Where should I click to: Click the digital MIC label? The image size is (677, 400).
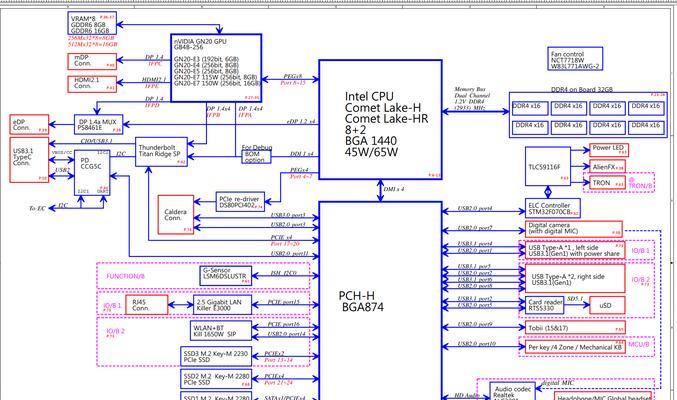click(557, 382)
